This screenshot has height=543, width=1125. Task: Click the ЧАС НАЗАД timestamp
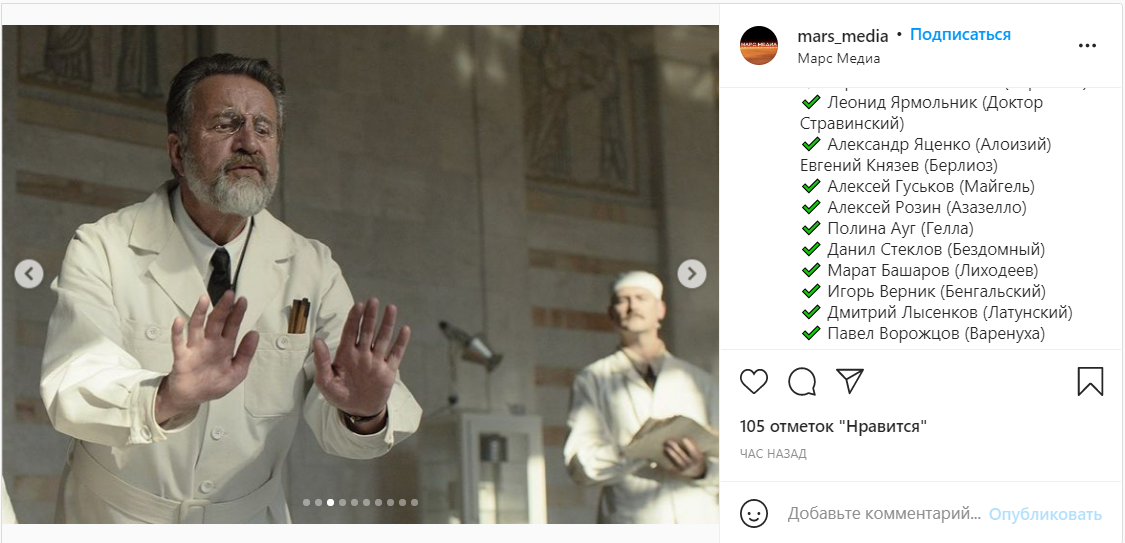(773, 454)
